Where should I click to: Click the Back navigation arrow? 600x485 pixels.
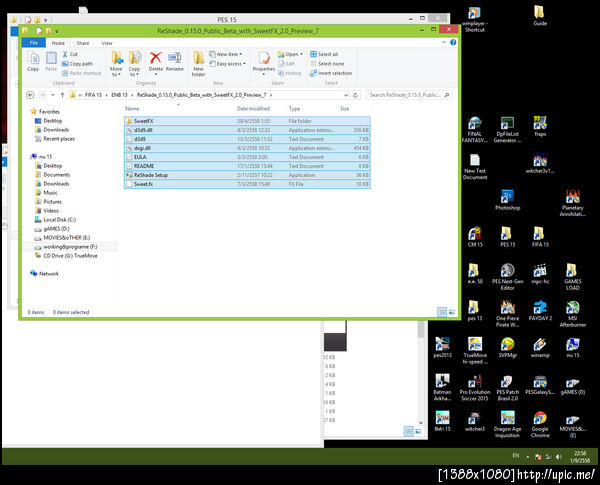tap(30, 95)
